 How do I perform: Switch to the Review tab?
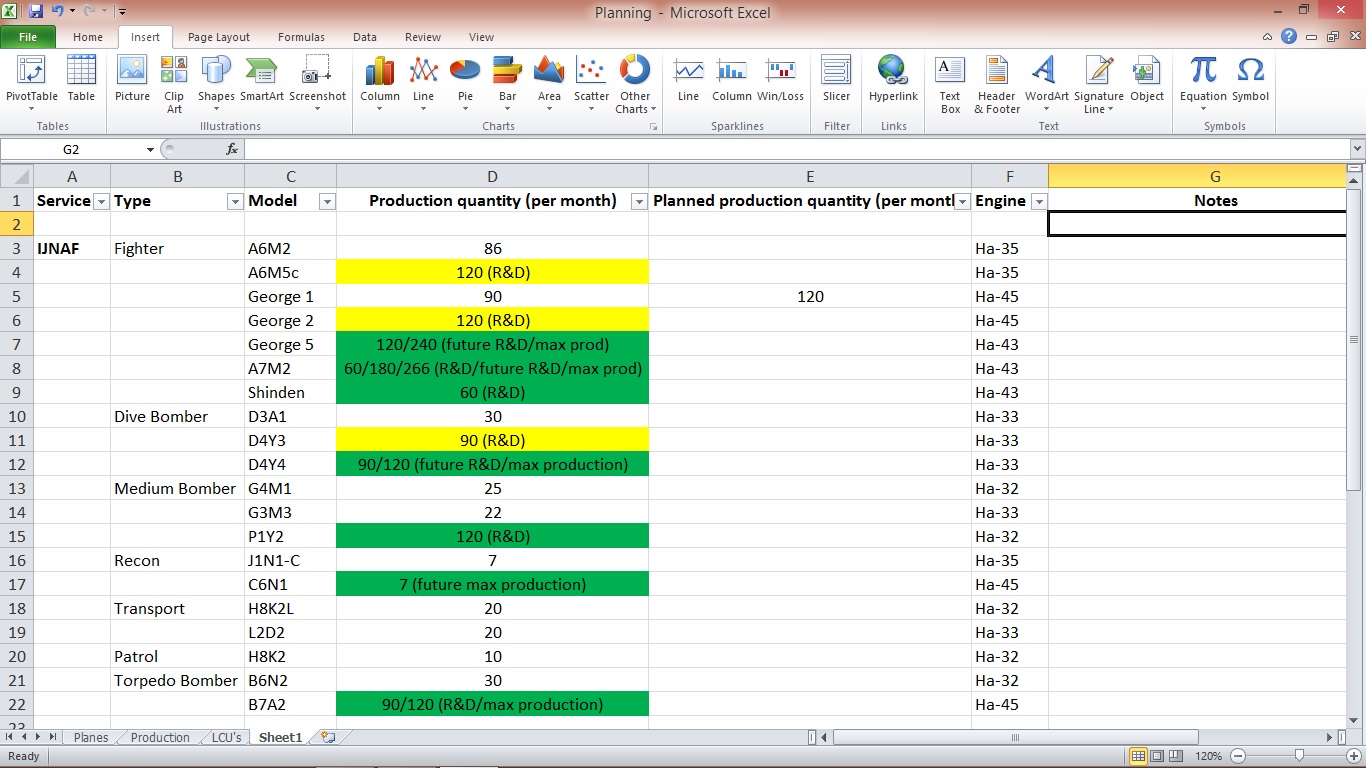tap(423, 37)
